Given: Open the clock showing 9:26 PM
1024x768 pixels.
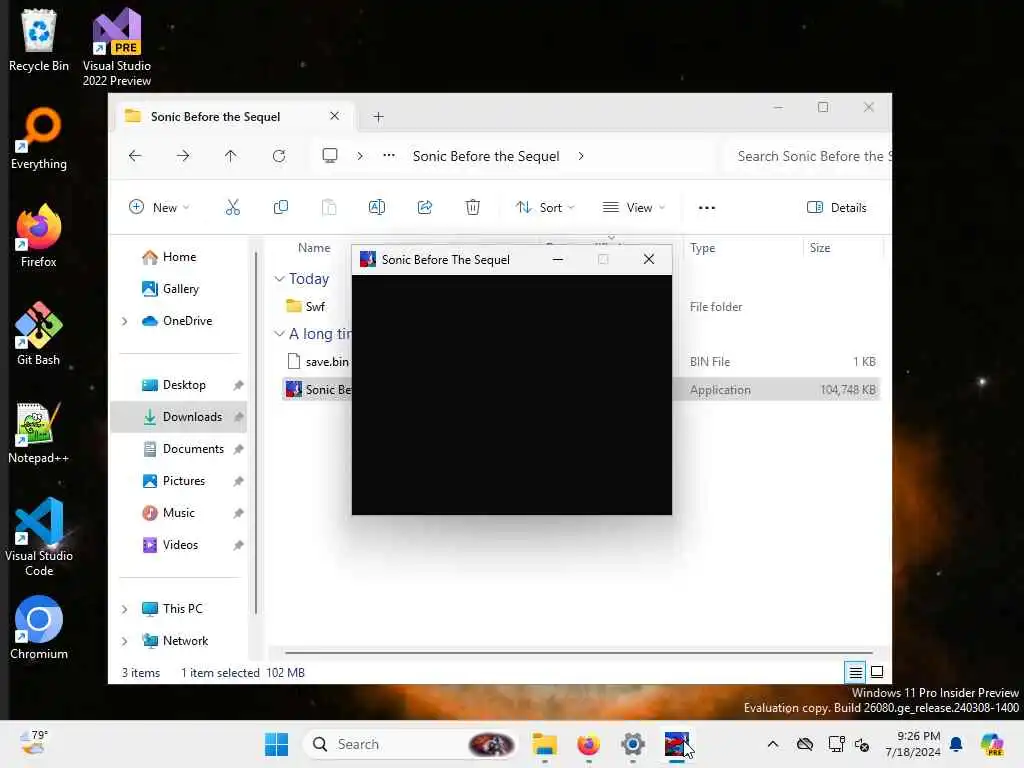Looking at the screenshot, I should click(x=913, y=744).
